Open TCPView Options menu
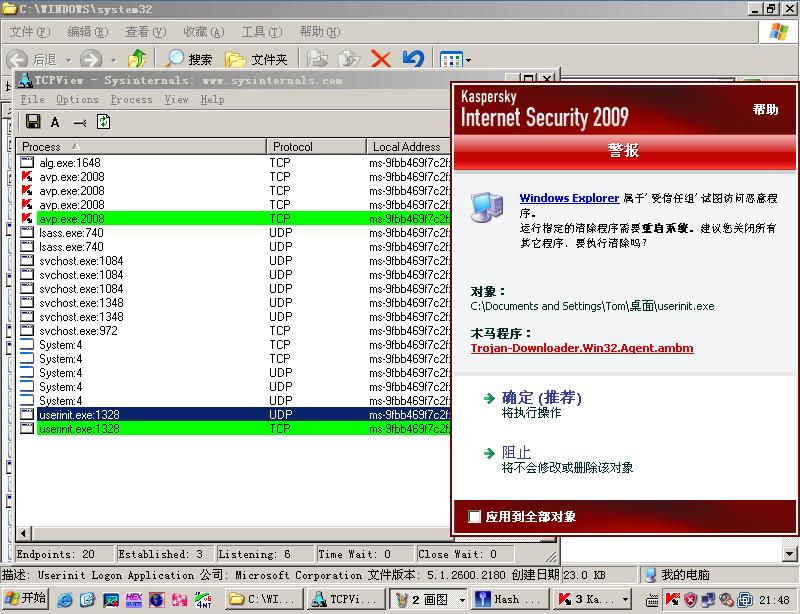The width and height of the screenshot is (800, 614). click(77, 100)
